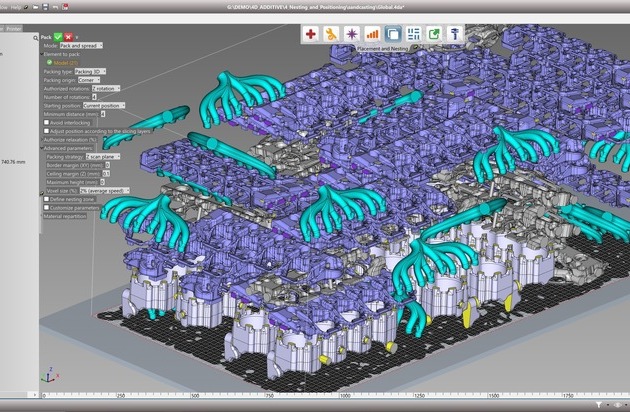Screen dimensions: 630x412
Task: Enable the Avoid interlocking checkbox
Action: pos(45,123)
